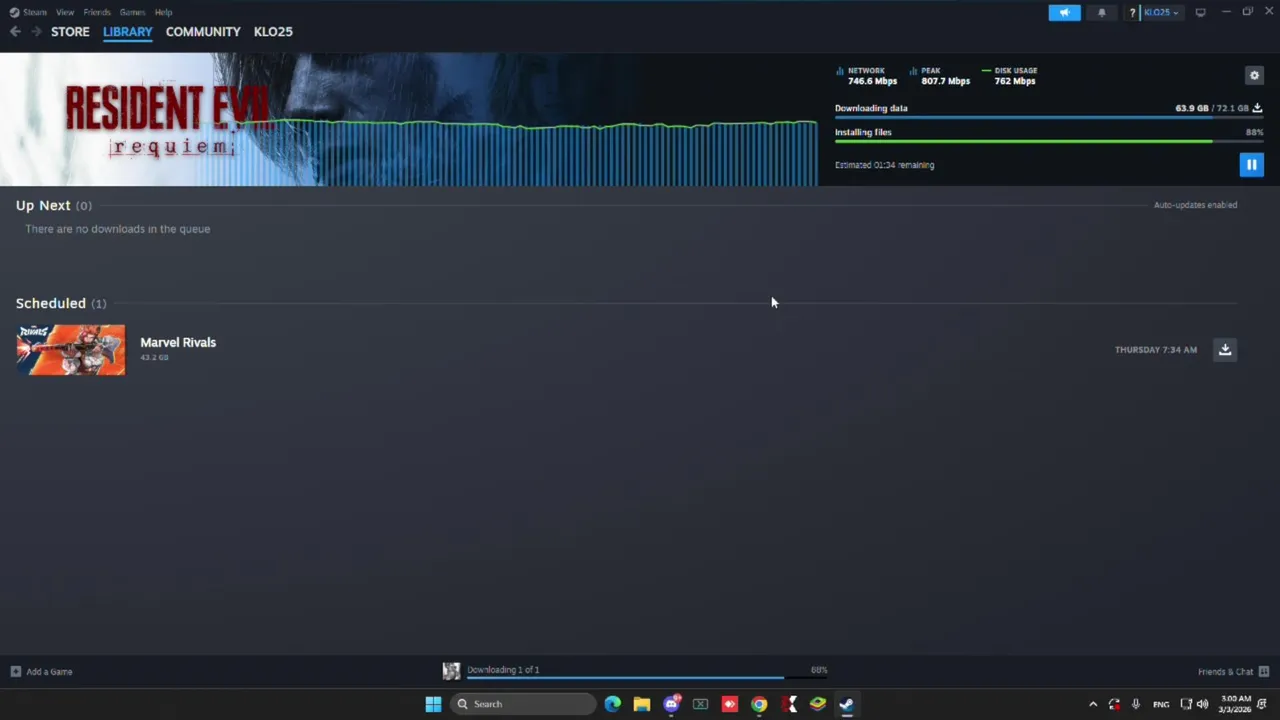Pause the Resident Evil download
The width and height of the screenshot is (1280, 720).
(x=1251, y=165)
